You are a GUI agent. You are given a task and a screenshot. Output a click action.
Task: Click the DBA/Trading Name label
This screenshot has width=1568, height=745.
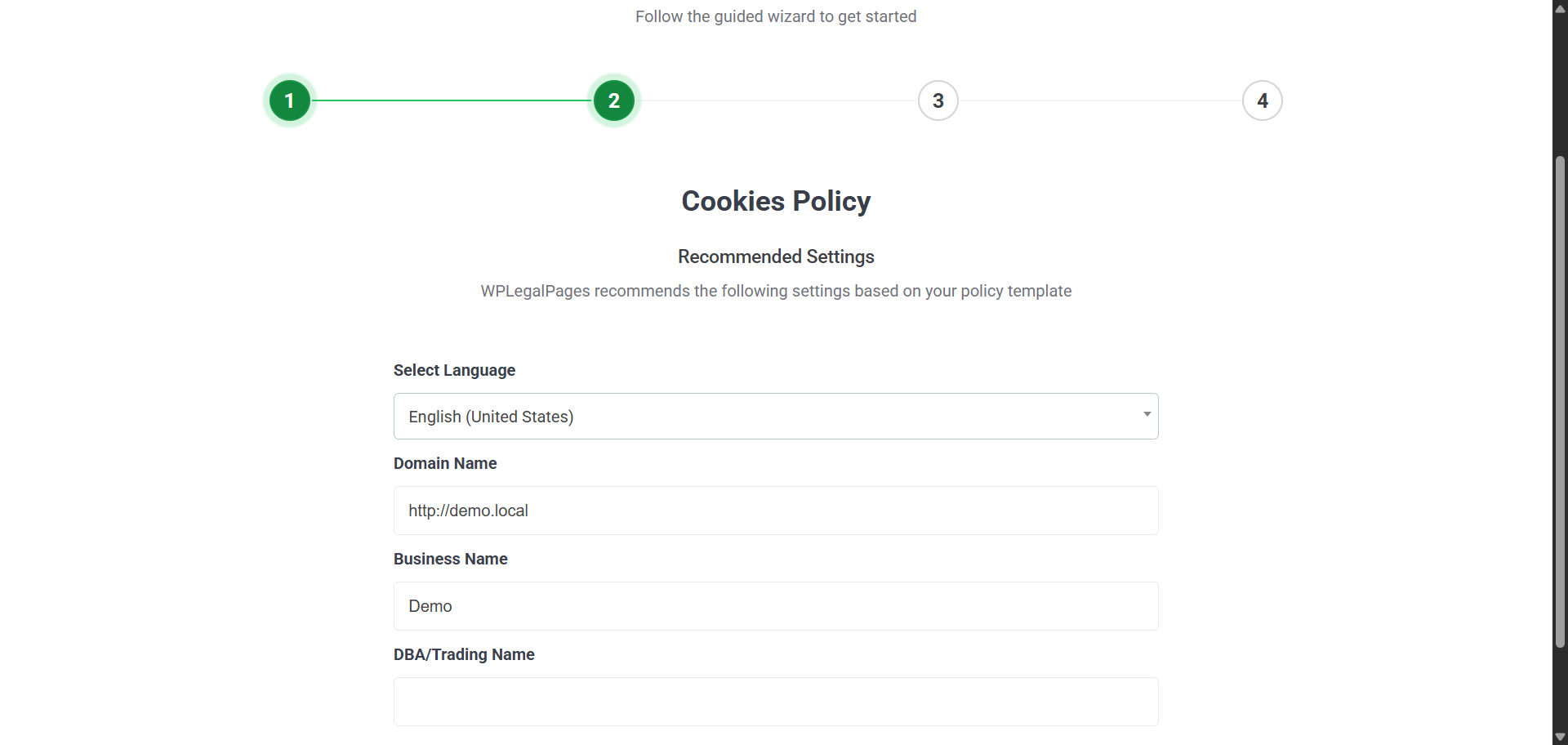point(464,654)
